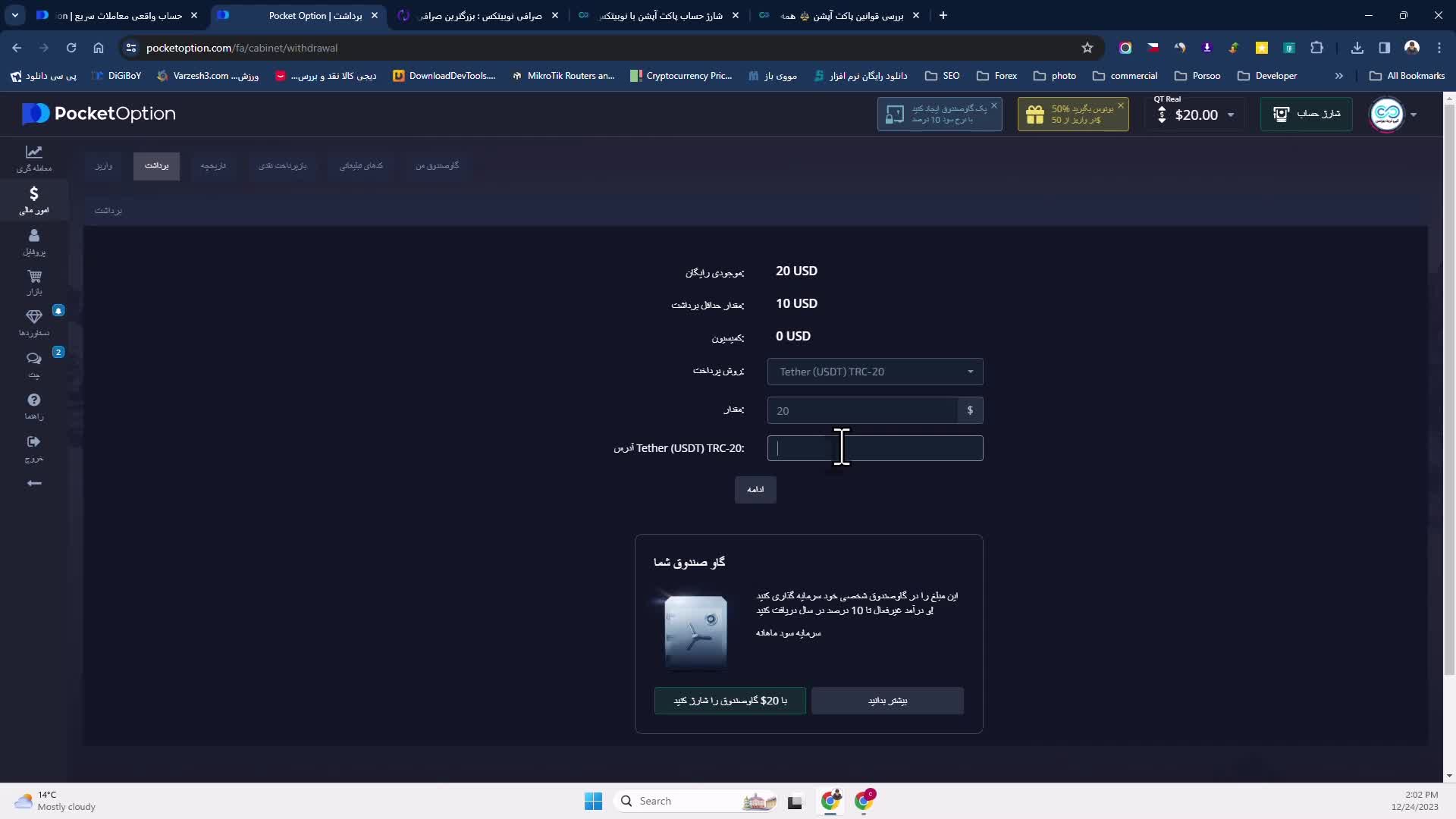Dismiss the safe creation promo banner
This screenshot has width=1456, height=819.
click(x=993, y=105)
